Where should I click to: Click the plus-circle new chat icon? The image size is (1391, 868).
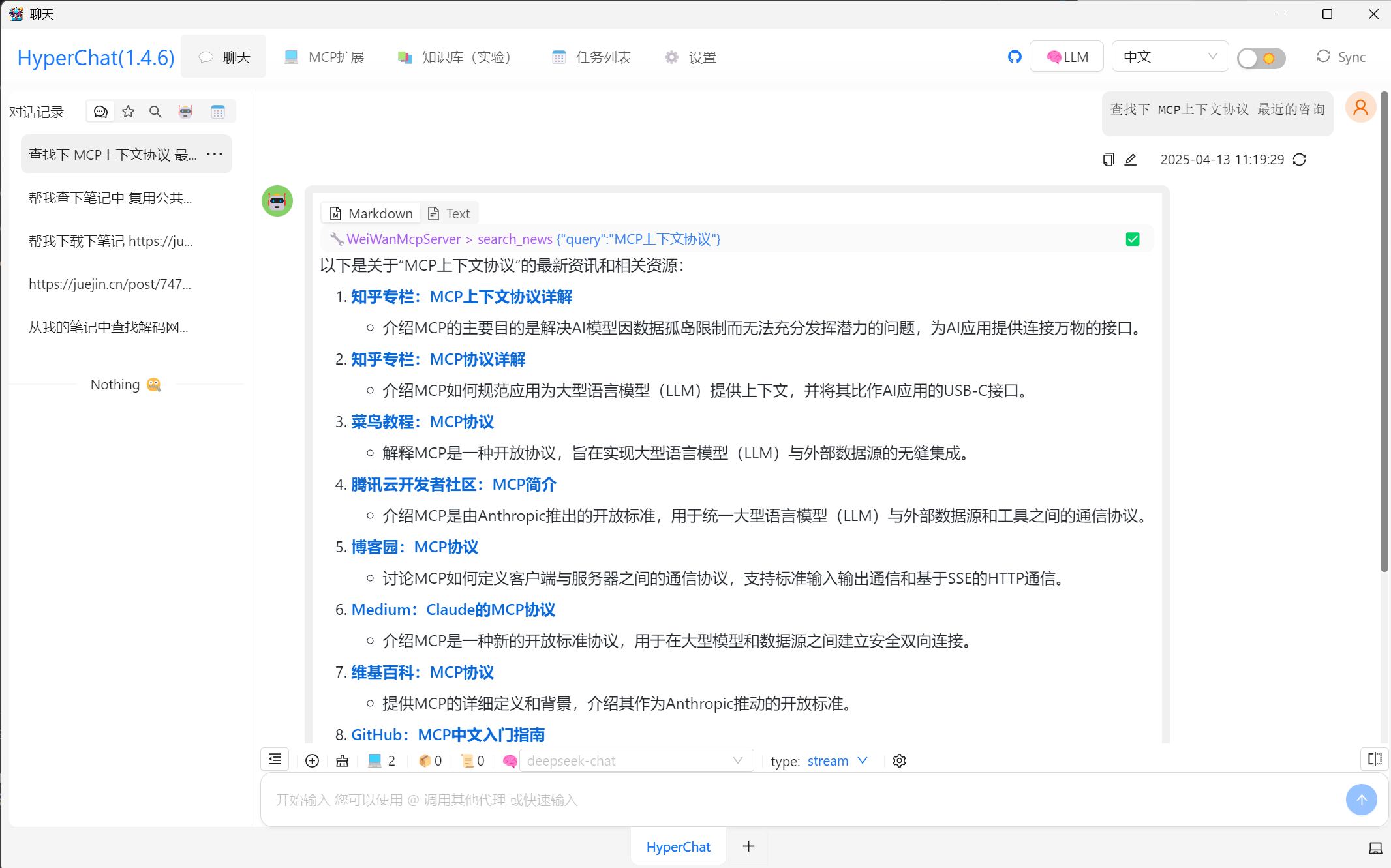coord(312,761)
